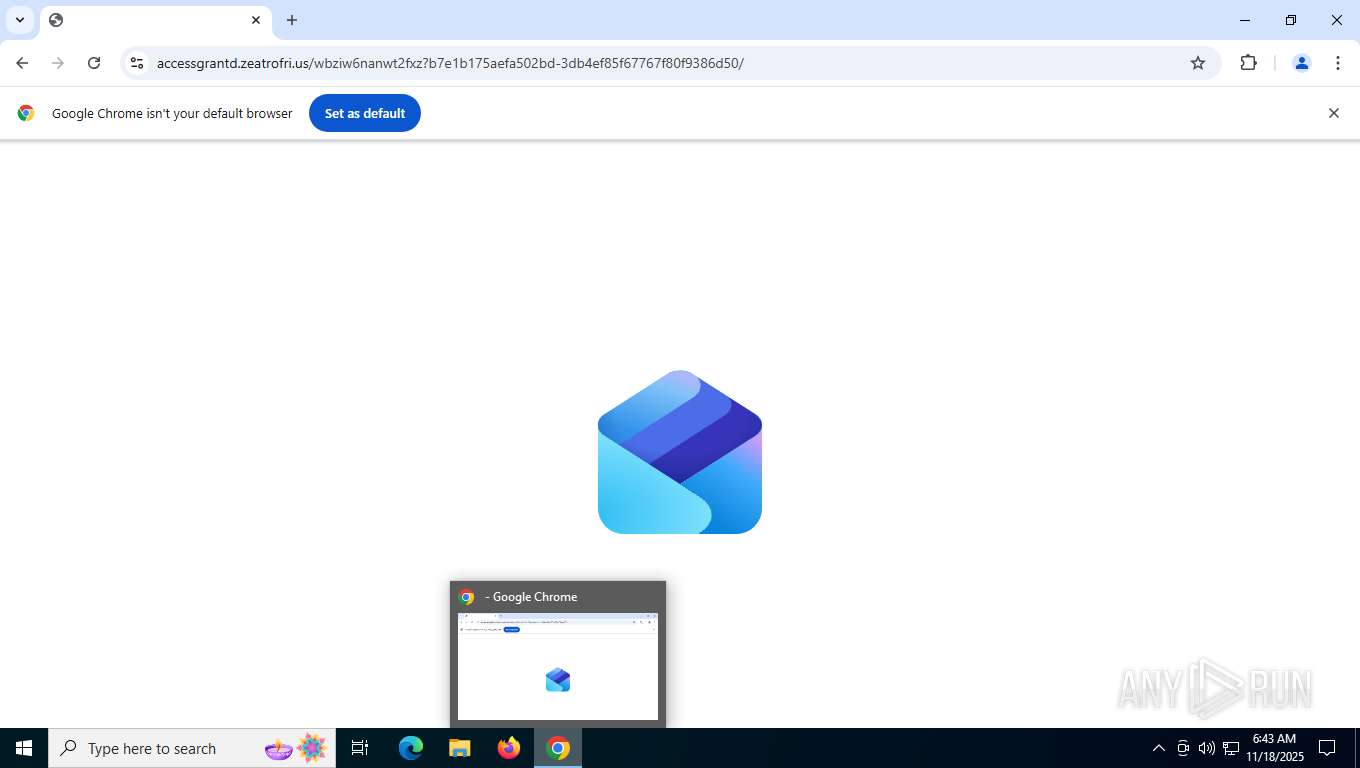Reload the current page
Viewport: 1360px width, 768px height.
click(94, 63)
